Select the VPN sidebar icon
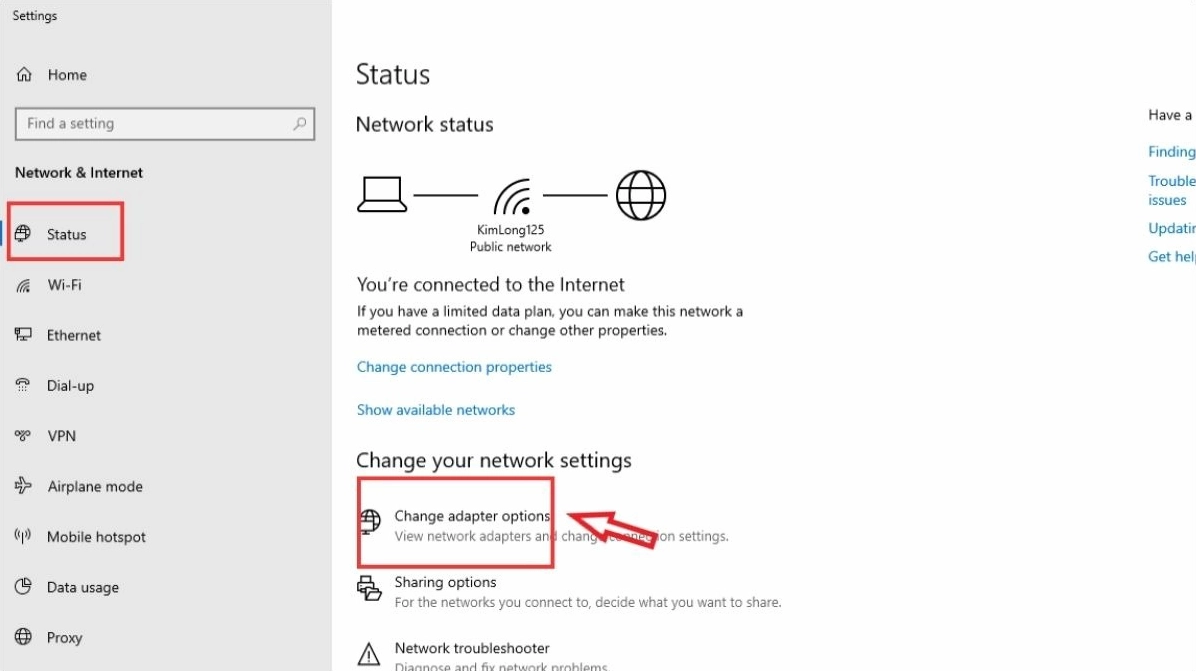Image resolution: width=1196 pixels, height=671 pixels. click(23, 435)
